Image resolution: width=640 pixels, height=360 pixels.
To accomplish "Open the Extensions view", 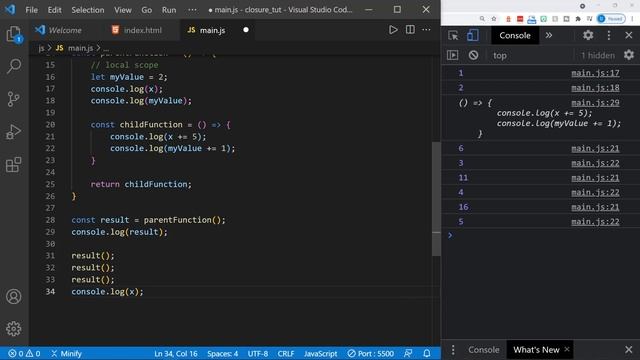I will point(14,165).
